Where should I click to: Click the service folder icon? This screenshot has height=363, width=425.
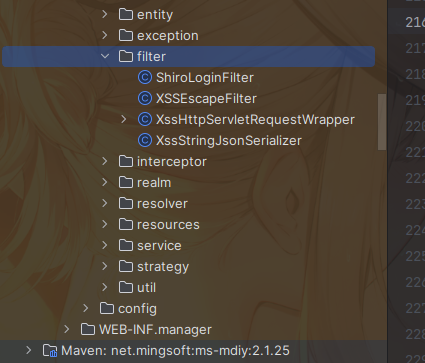point(126,245)
